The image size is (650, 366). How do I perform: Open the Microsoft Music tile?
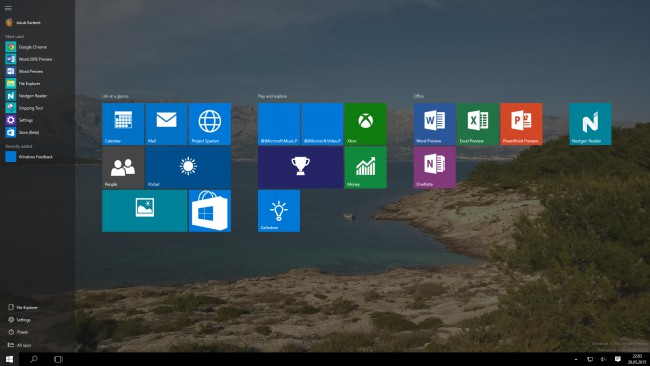coord(279,124)
